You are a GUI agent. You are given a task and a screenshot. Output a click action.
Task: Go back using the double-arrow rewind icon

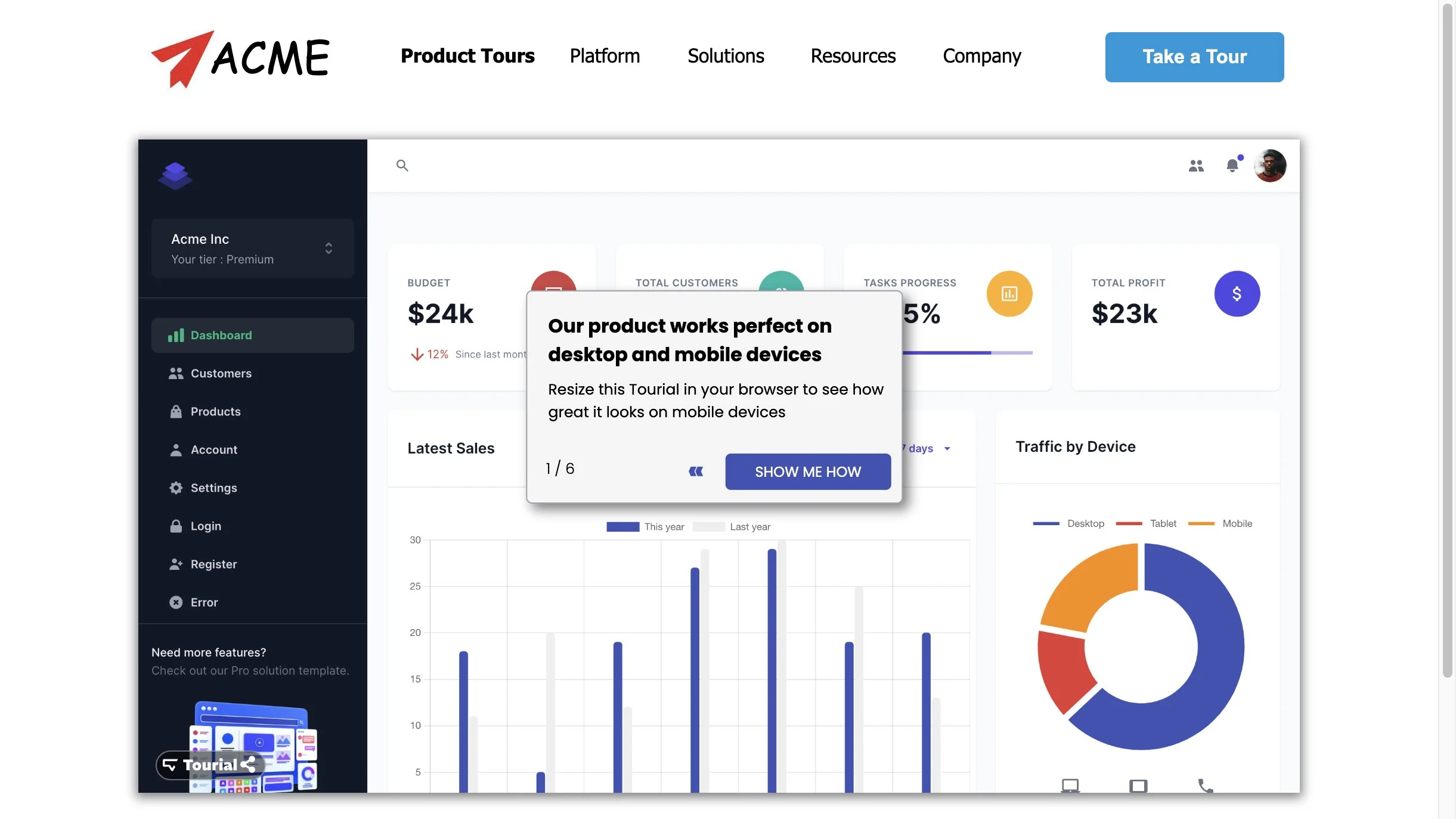(696, 471)
